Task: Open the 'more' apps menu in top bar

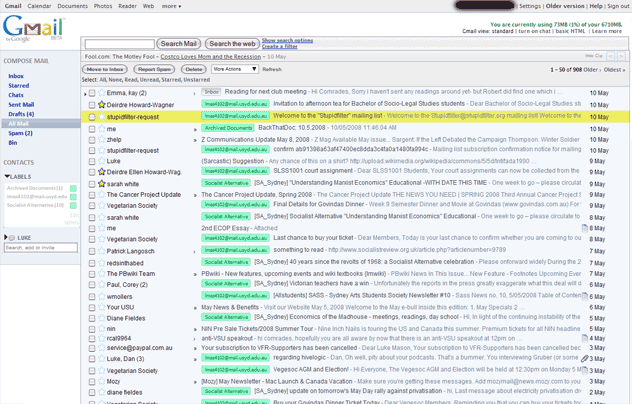Action: pyautogui.click(x=171, y=6)
